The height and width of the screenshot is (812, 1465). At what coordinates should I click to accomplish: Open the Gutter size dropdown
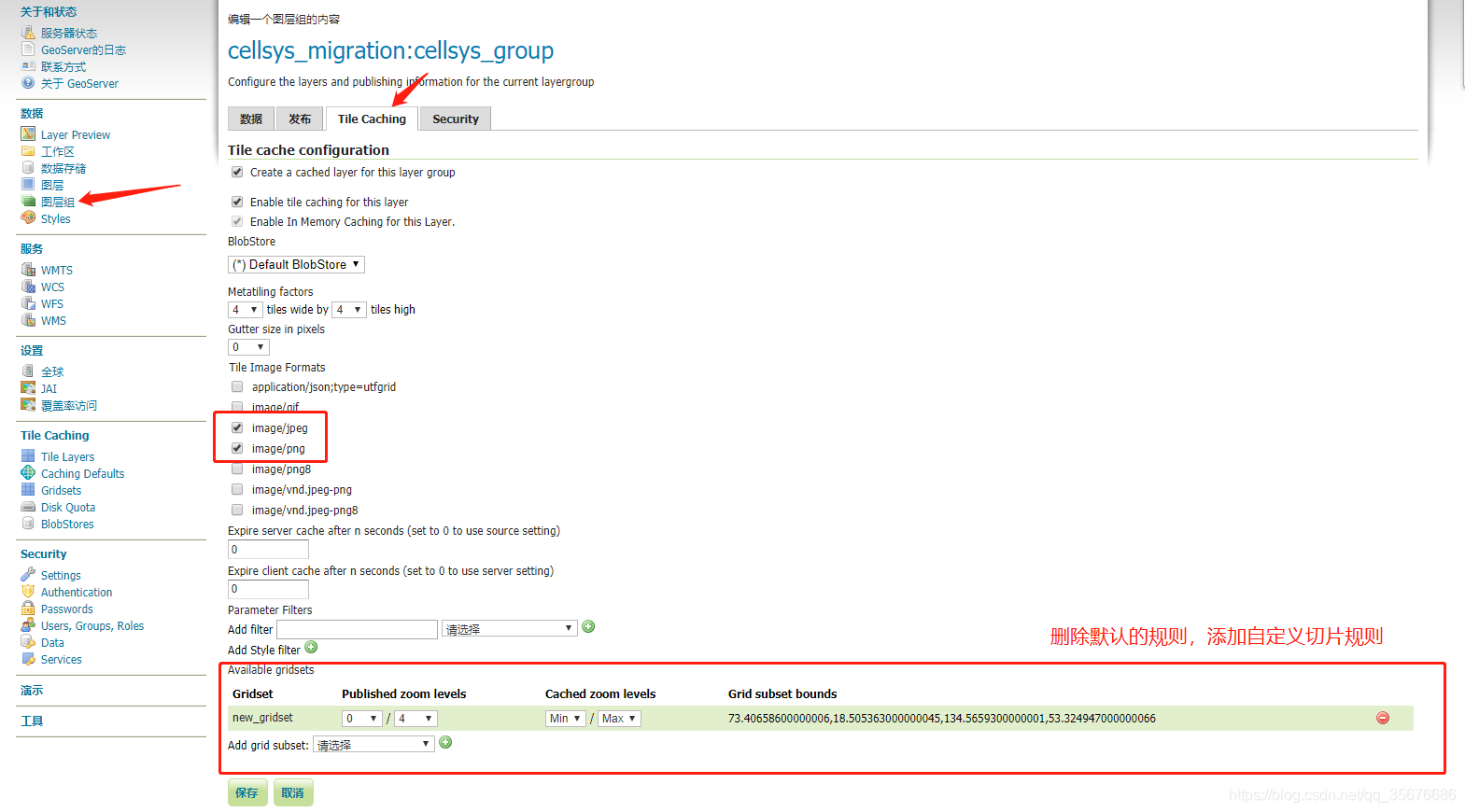[x=248, y=347]
